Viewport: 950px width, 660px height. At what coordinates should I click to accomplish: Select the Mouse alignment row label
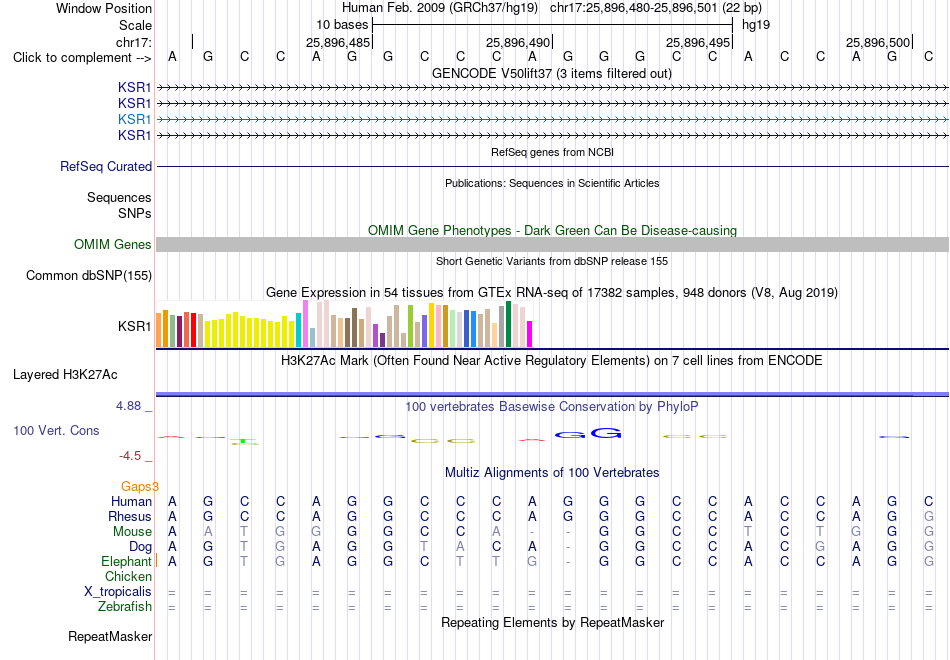(x=132, y=532)
